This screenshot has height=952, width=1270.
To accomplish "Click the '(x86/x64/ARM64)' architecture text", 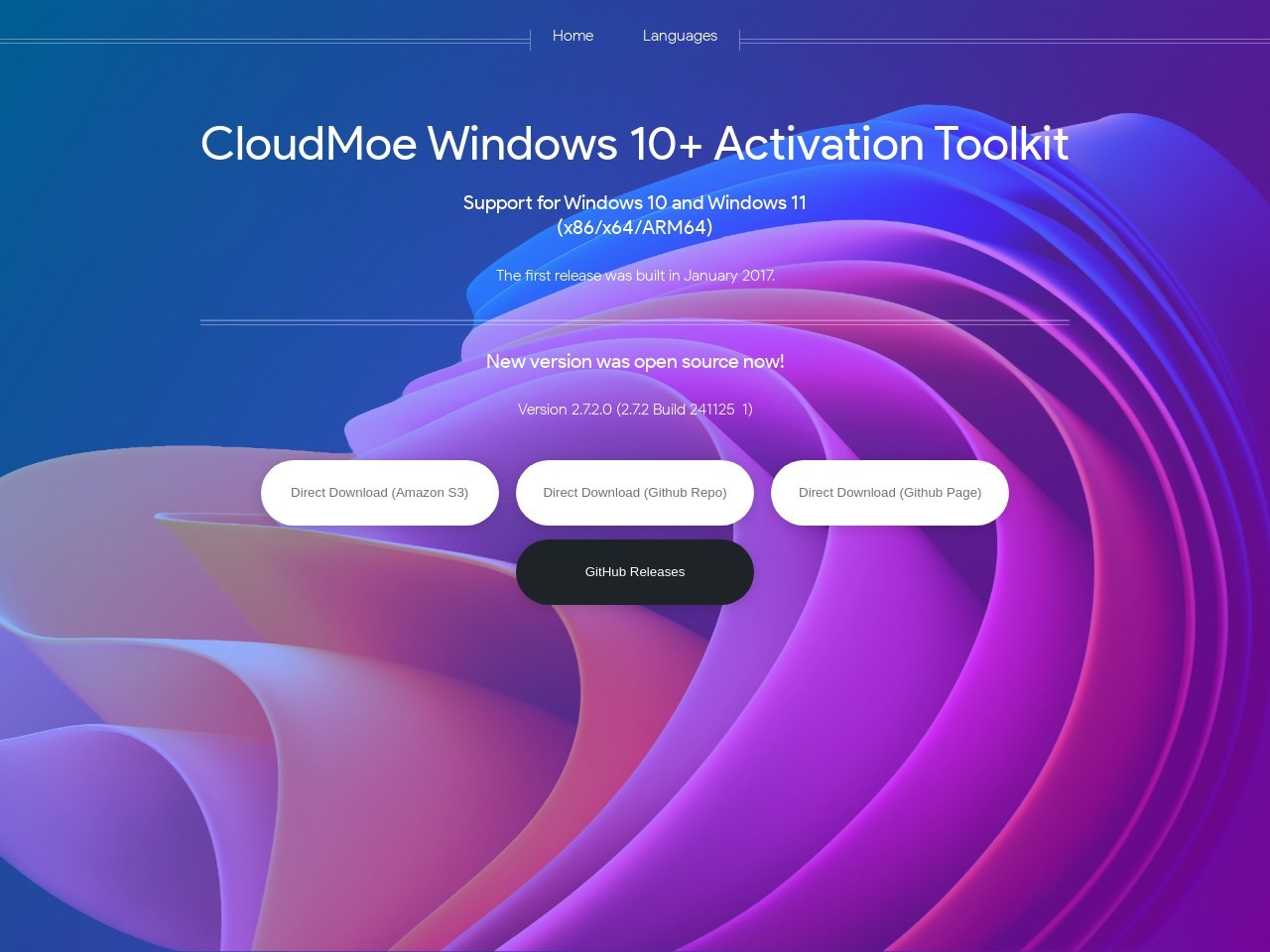I will [x=635, y=227].
